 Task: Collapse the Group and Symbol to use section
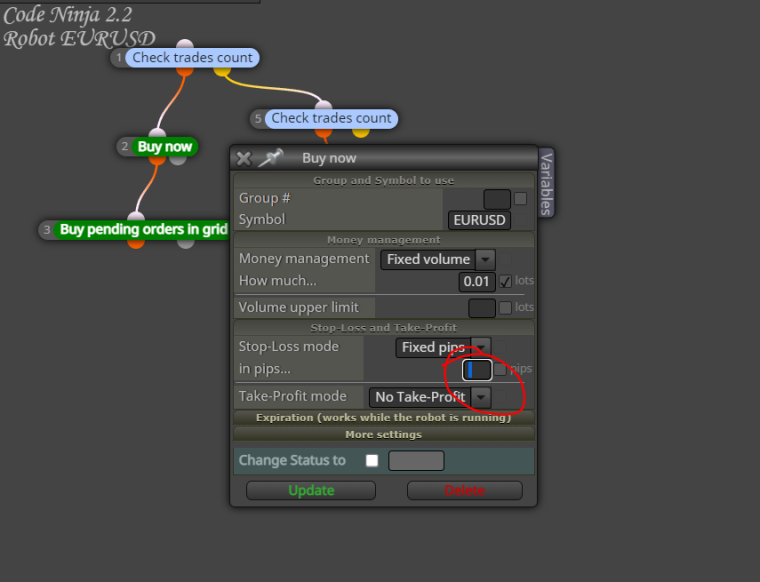coord(383,180)
